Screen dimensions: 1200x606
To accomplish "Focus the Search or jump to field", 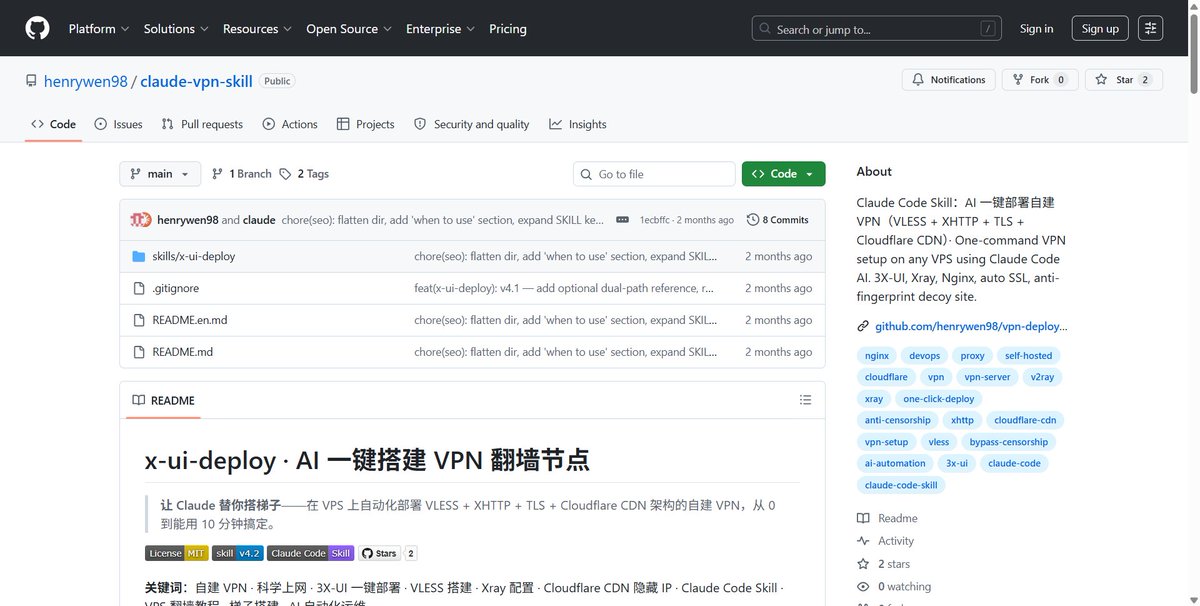I will pos(877,29).
